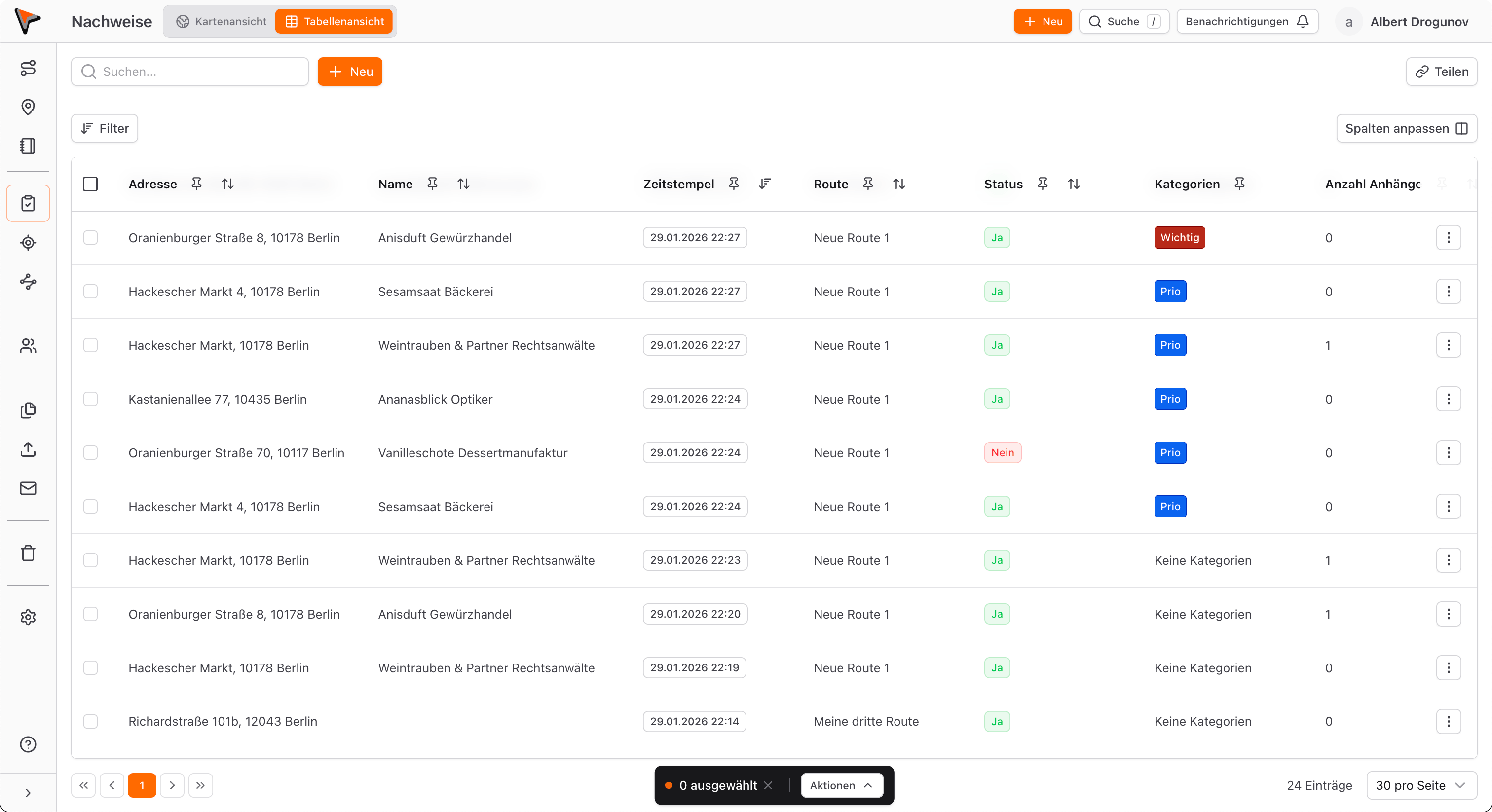This screenshot has width=1492, height=812.
Task: Click the team users sidebar icon
Action: (x=28, y=346)
